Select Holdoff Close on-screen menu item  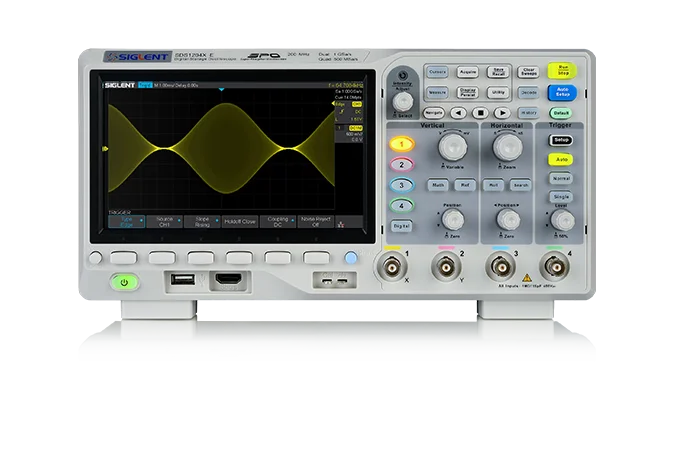[240, 222]
